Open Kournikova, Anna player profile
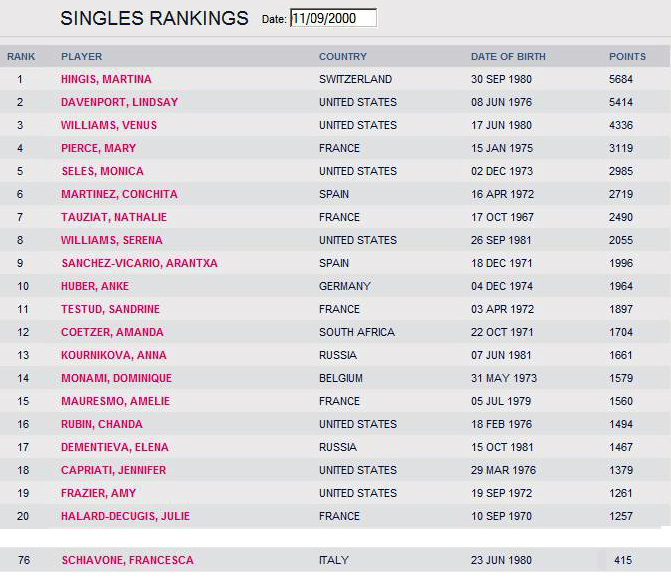Viewport: 671px width, 579px height. pyautogui.click(x=112, y=355)
